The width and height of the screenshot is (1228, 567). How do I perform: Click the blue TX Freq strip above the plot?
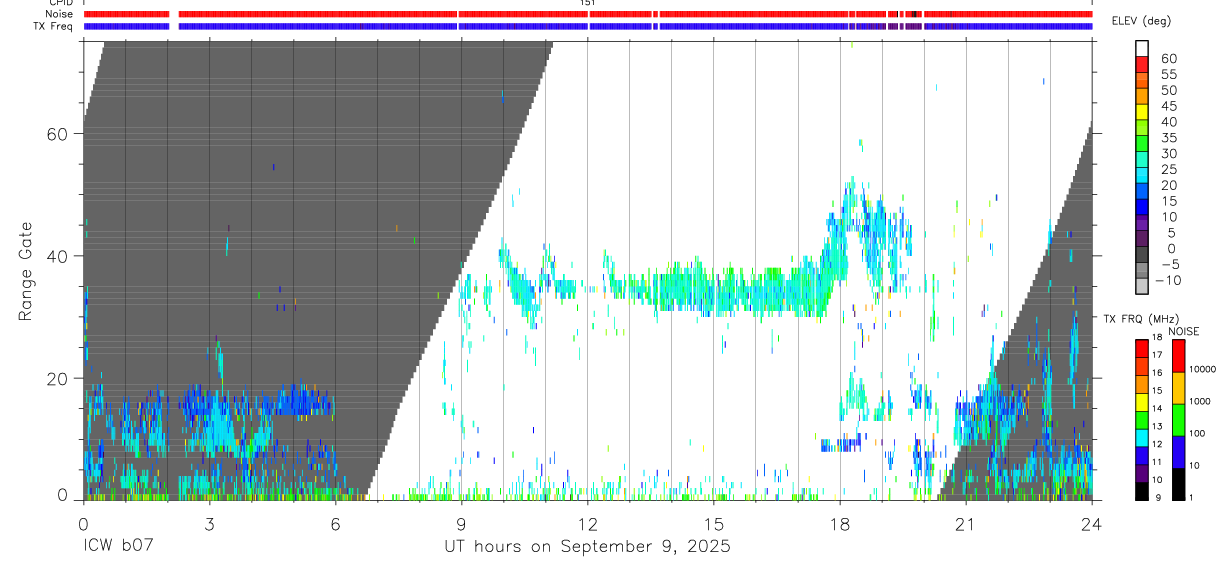pos(587,26)
